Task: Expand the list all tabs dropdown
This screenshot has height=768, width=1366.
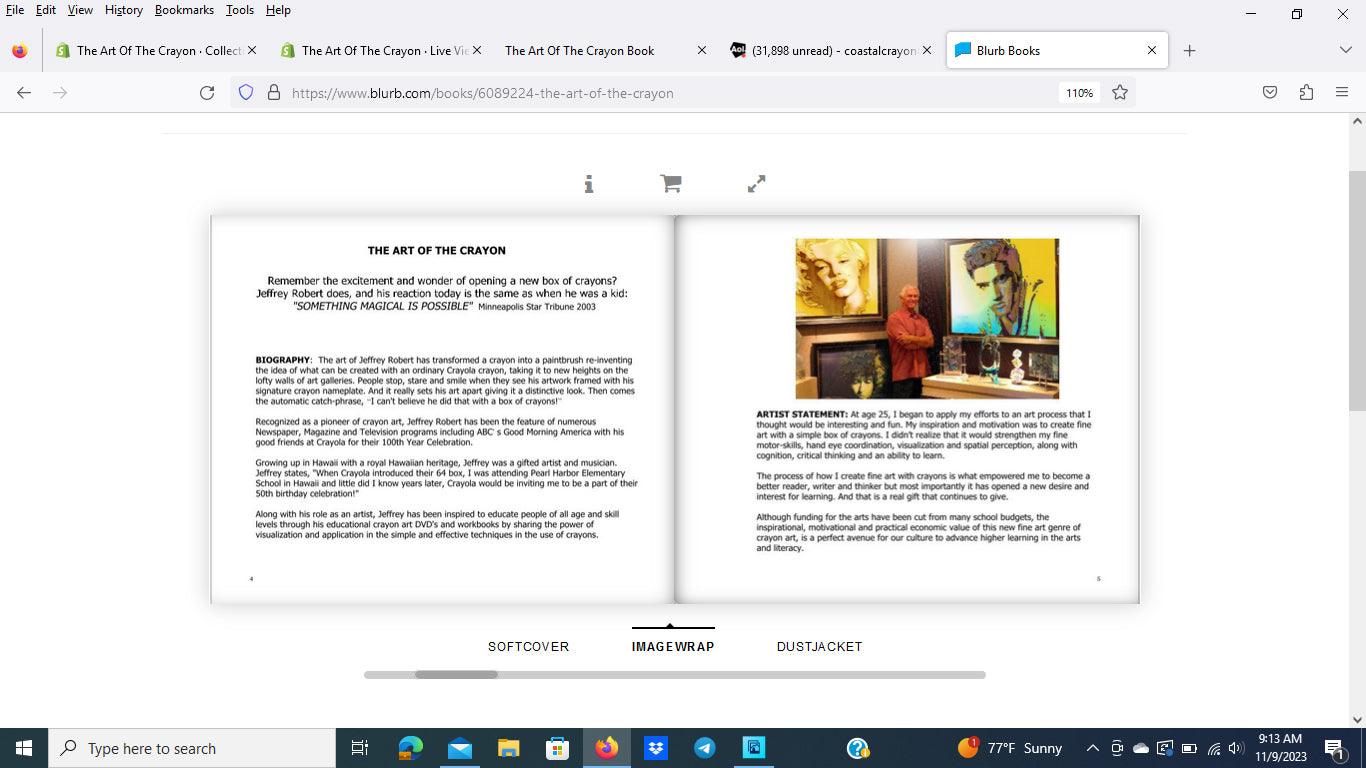Action: click(1345, 50)
